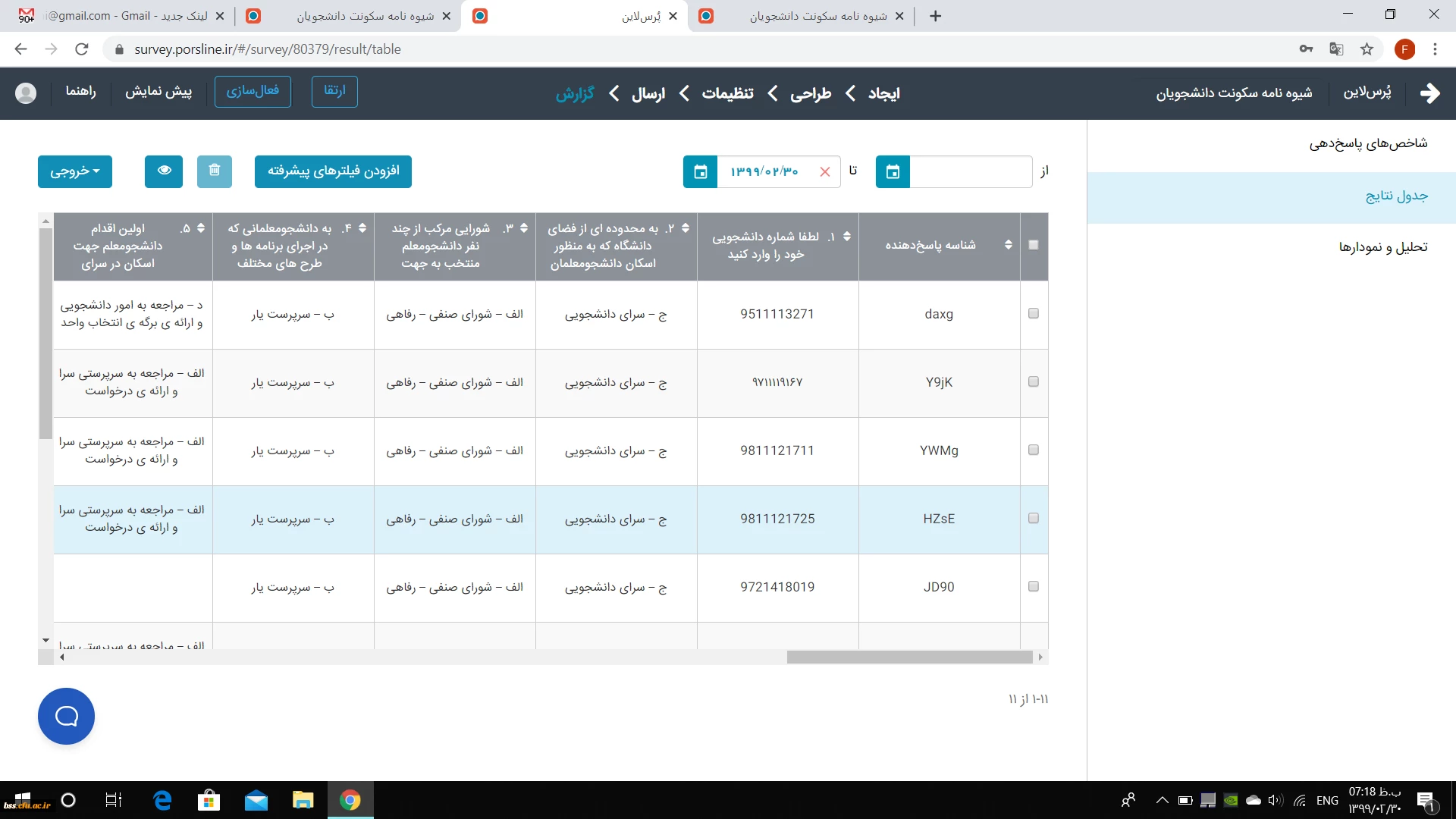The width and height of the screenshot is (1456, 819).
Task: Open the start date calendar picker
Action: coord(893,171)
